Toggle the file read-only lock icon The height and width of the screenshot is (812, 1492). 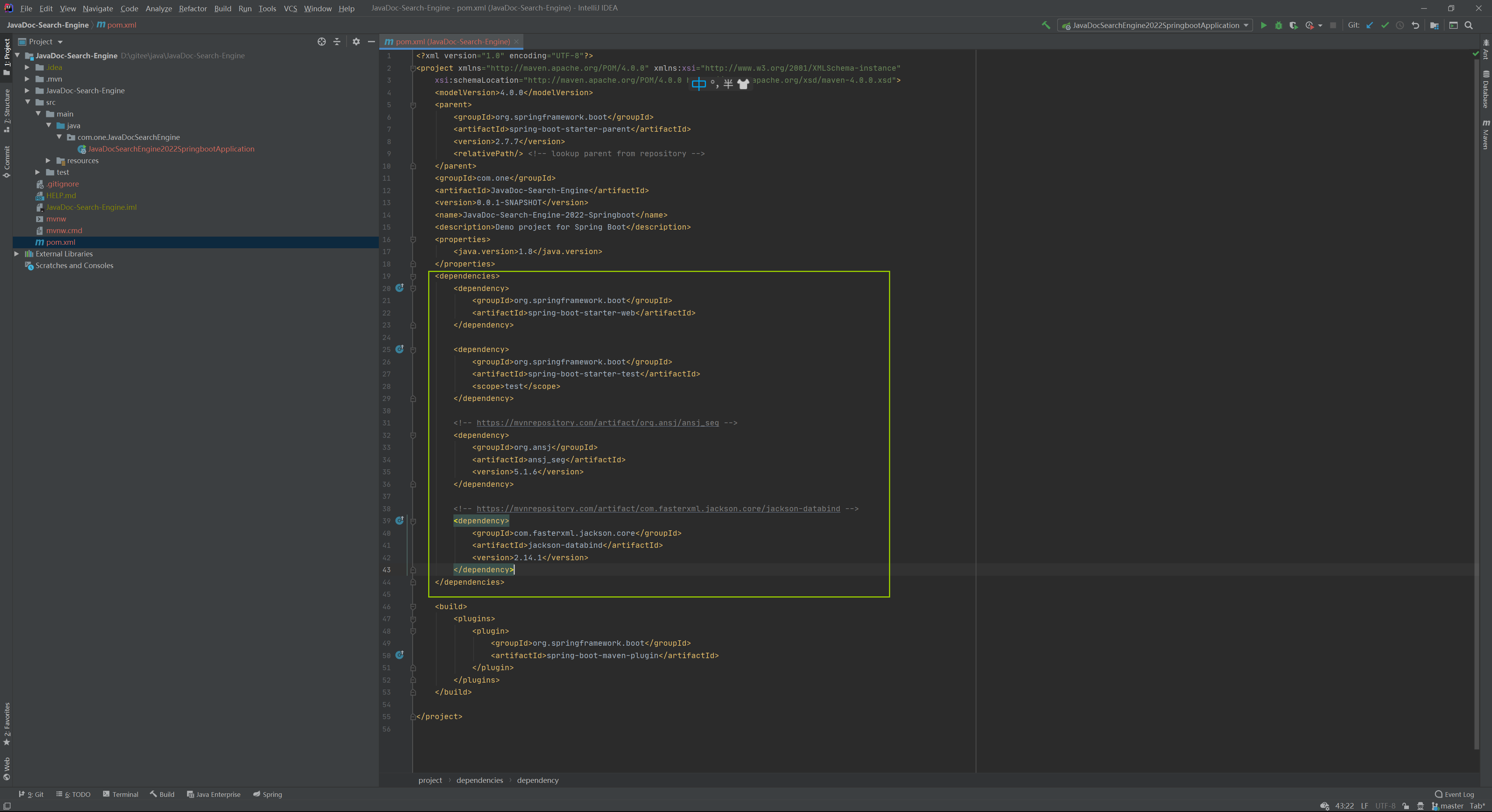1406,806
